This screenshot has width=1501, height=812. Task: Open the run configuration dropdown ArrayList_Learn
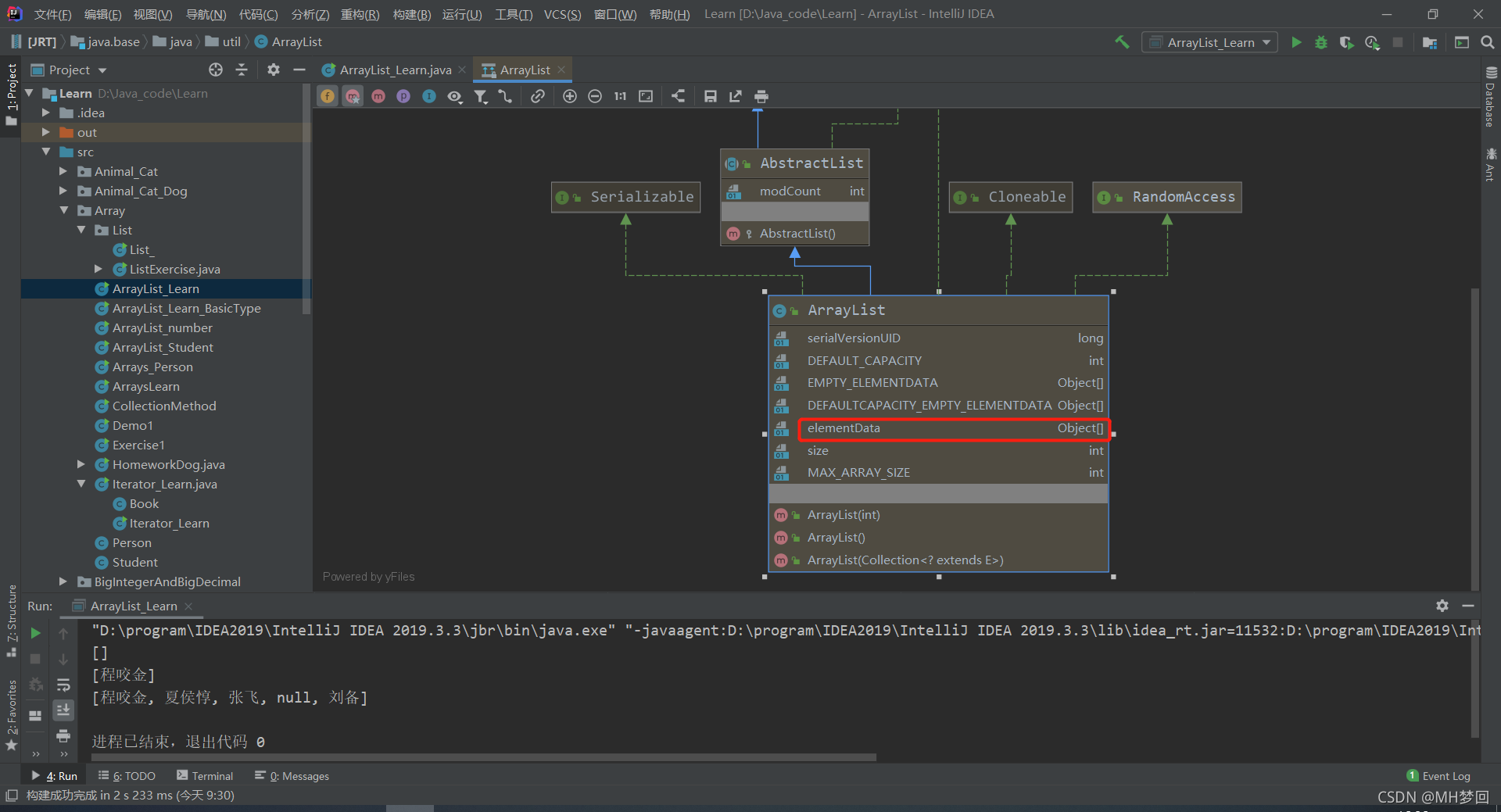[1209, 42]
